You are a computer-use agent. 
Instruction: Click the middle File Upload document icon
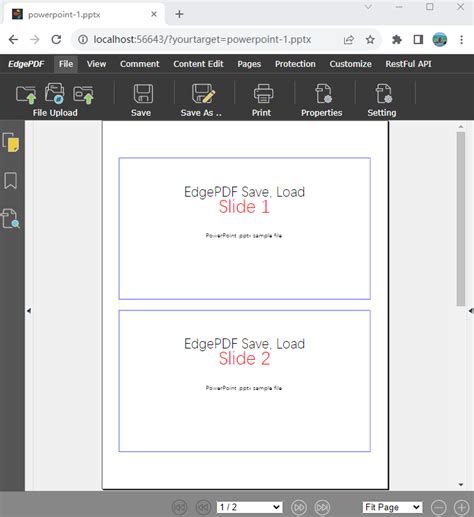pyautogui.click(x=54, y=93)
